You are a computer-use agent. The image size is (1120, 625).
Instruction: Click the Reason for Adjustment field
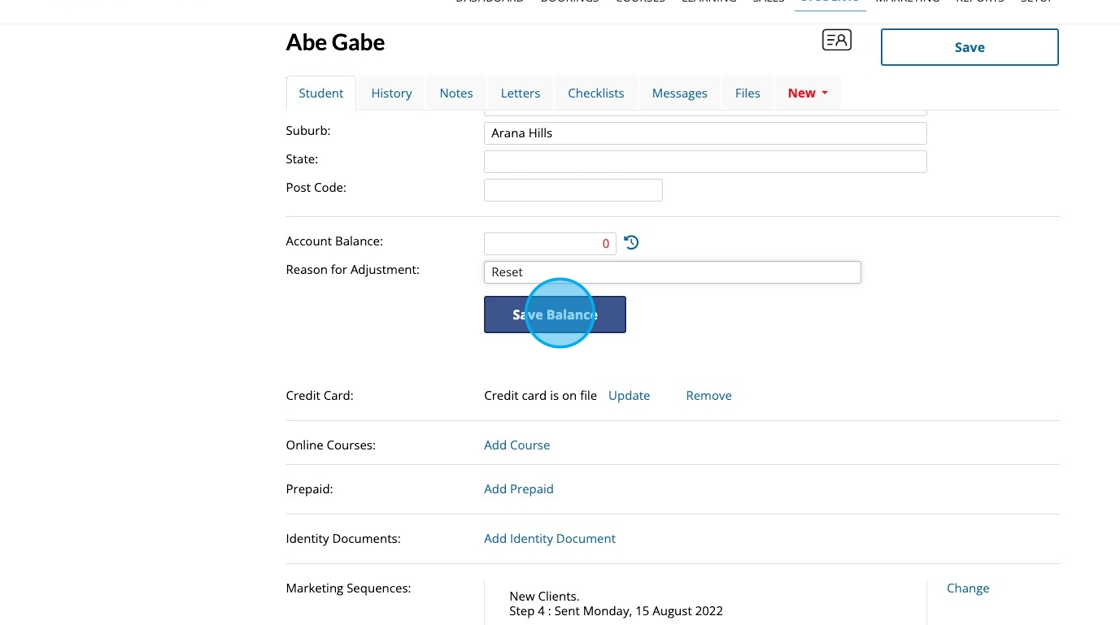click(672, 272)
